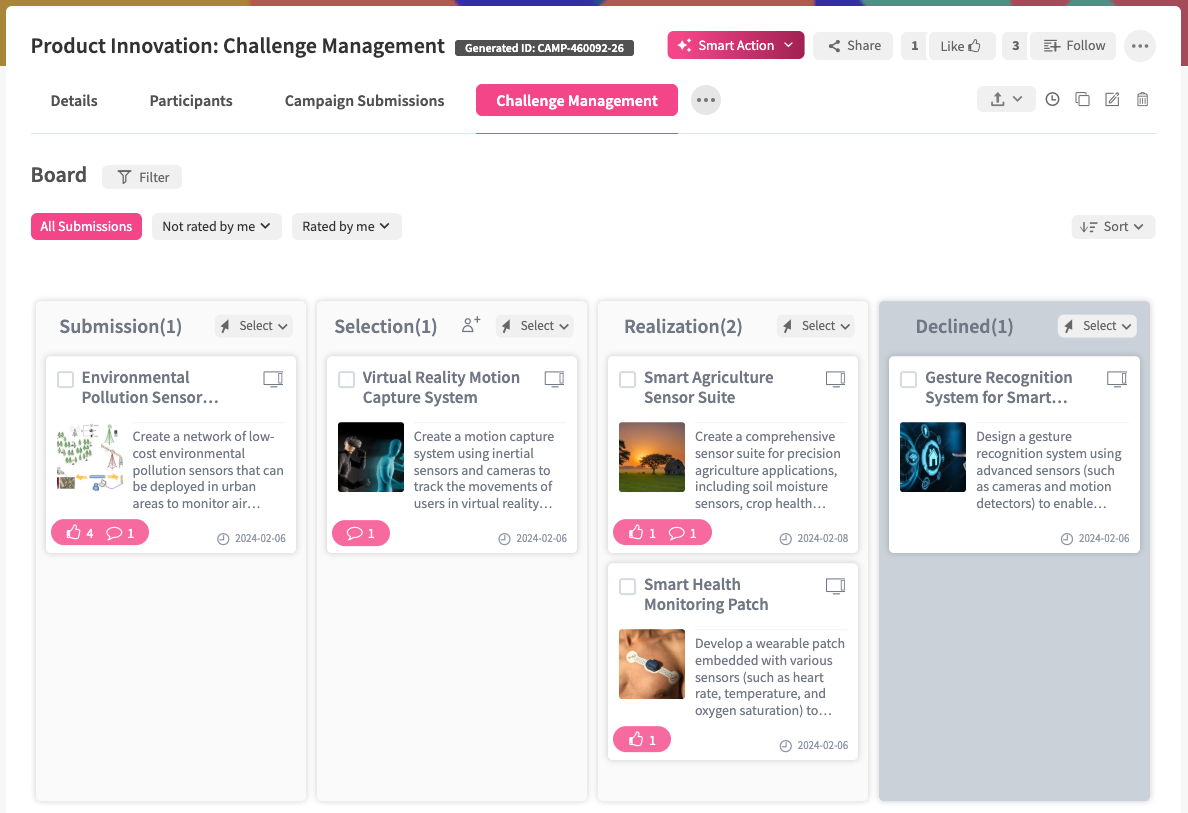Click the trash delete icon
The height and width of the screenshot is (813, 1188).
(1142, 100)
